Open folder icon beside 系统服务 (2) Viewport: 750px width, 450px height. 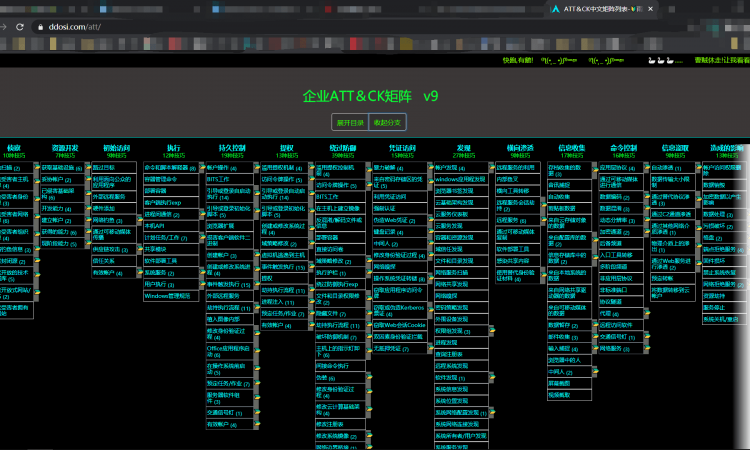[x=202, y=273]
